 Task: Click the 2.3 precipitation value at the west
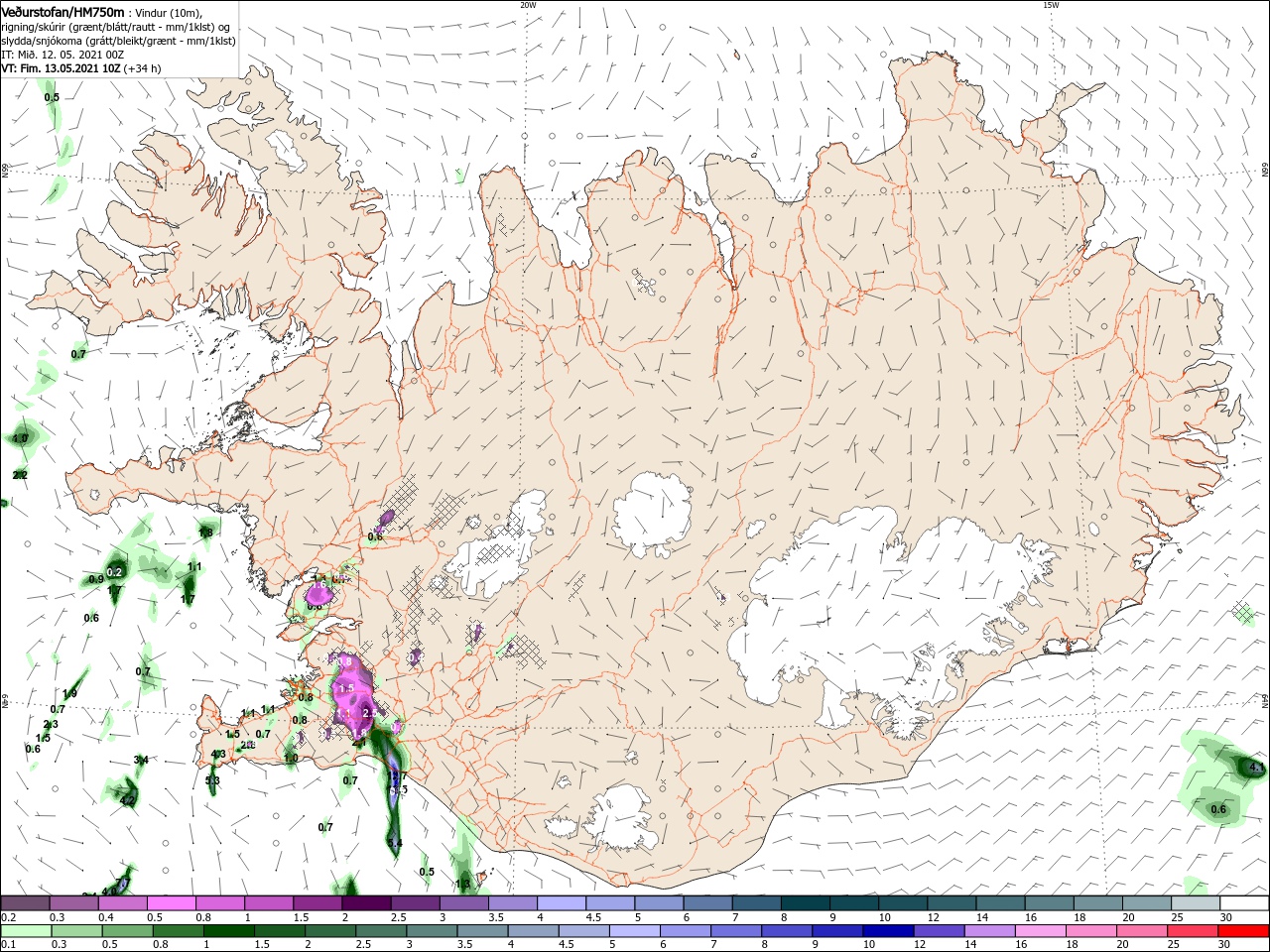(51, 725)
